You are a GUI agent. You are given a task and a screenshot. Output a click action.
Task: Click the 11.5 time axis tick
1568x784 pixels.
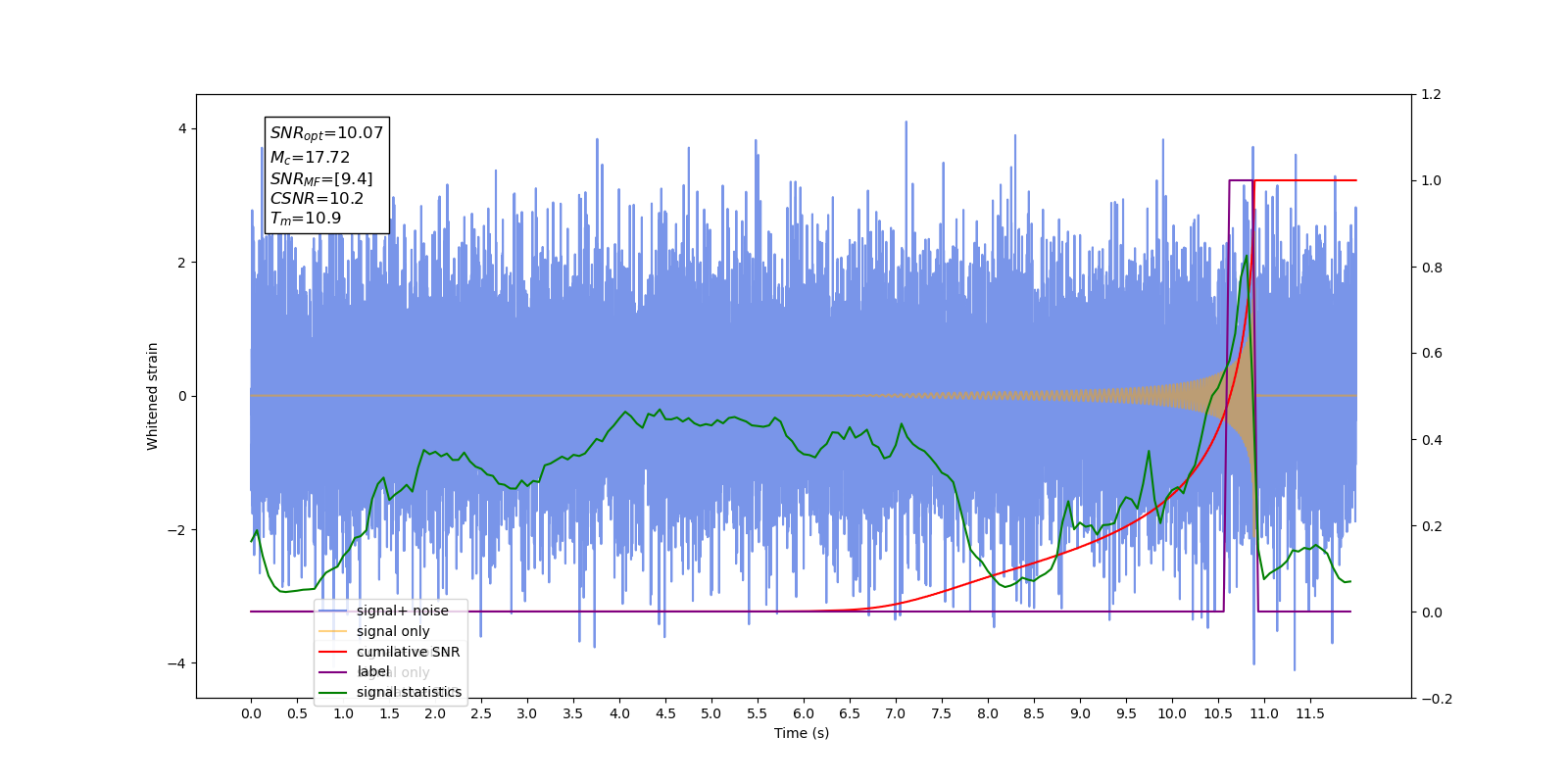[1310, 713]
